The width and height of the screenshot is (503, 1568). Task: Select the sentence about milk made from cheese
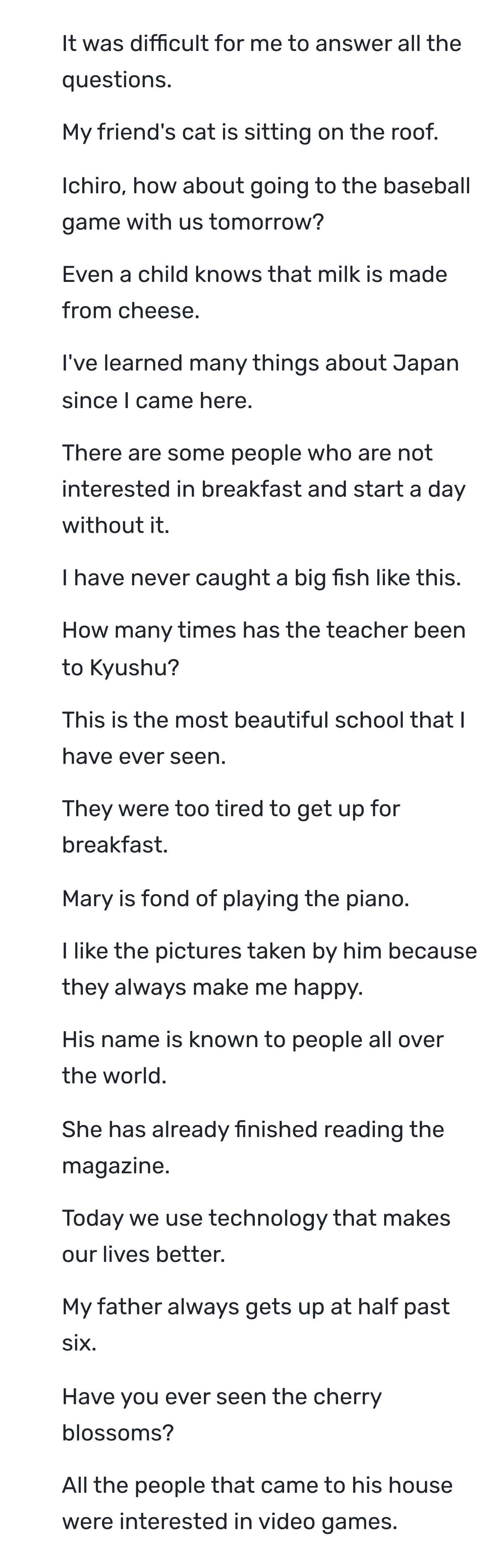click(254, 292)
